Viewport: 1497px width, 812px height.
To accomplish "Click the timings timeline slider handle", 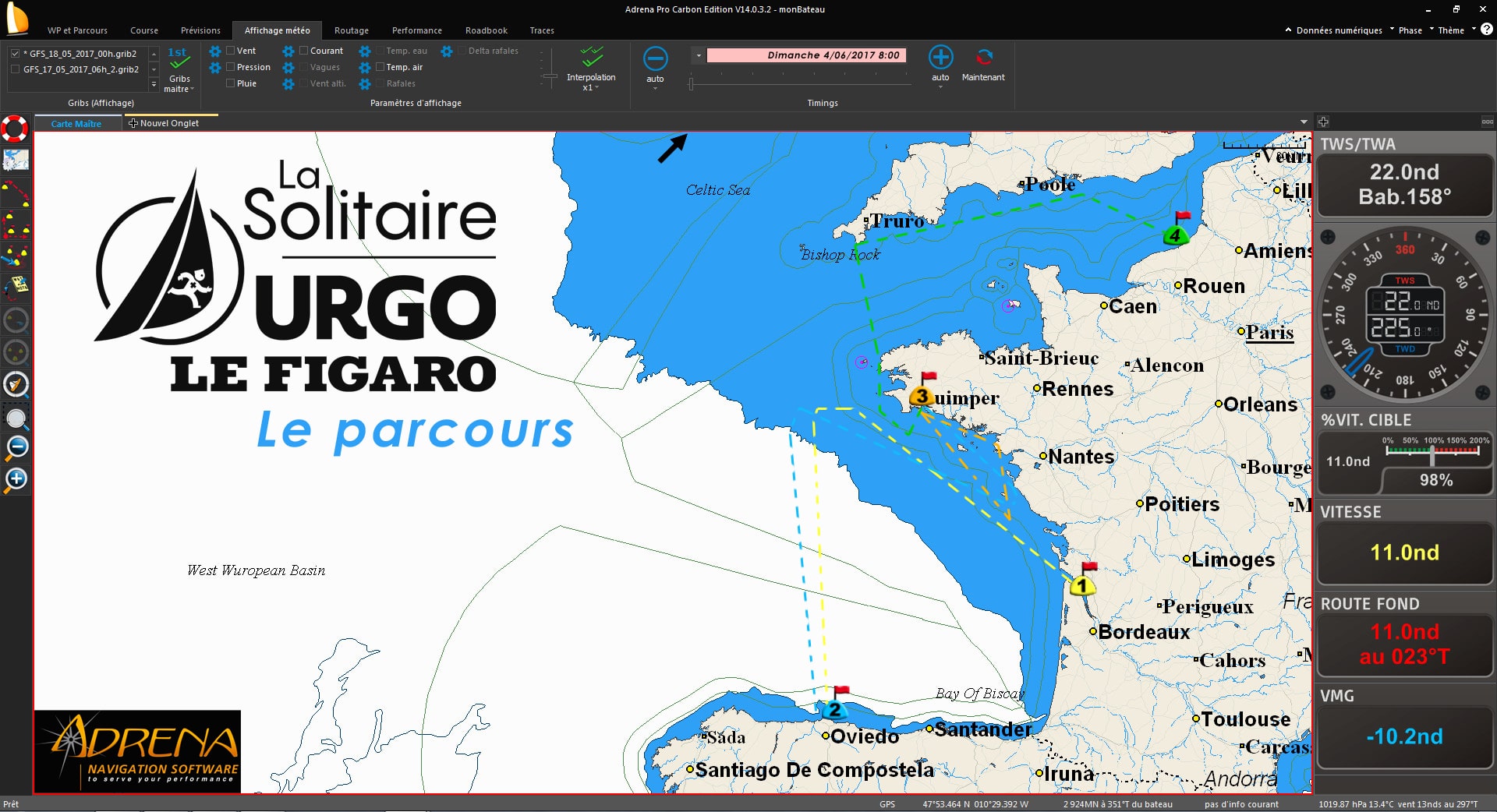I will pyautogui.click(x=691, y=83).
